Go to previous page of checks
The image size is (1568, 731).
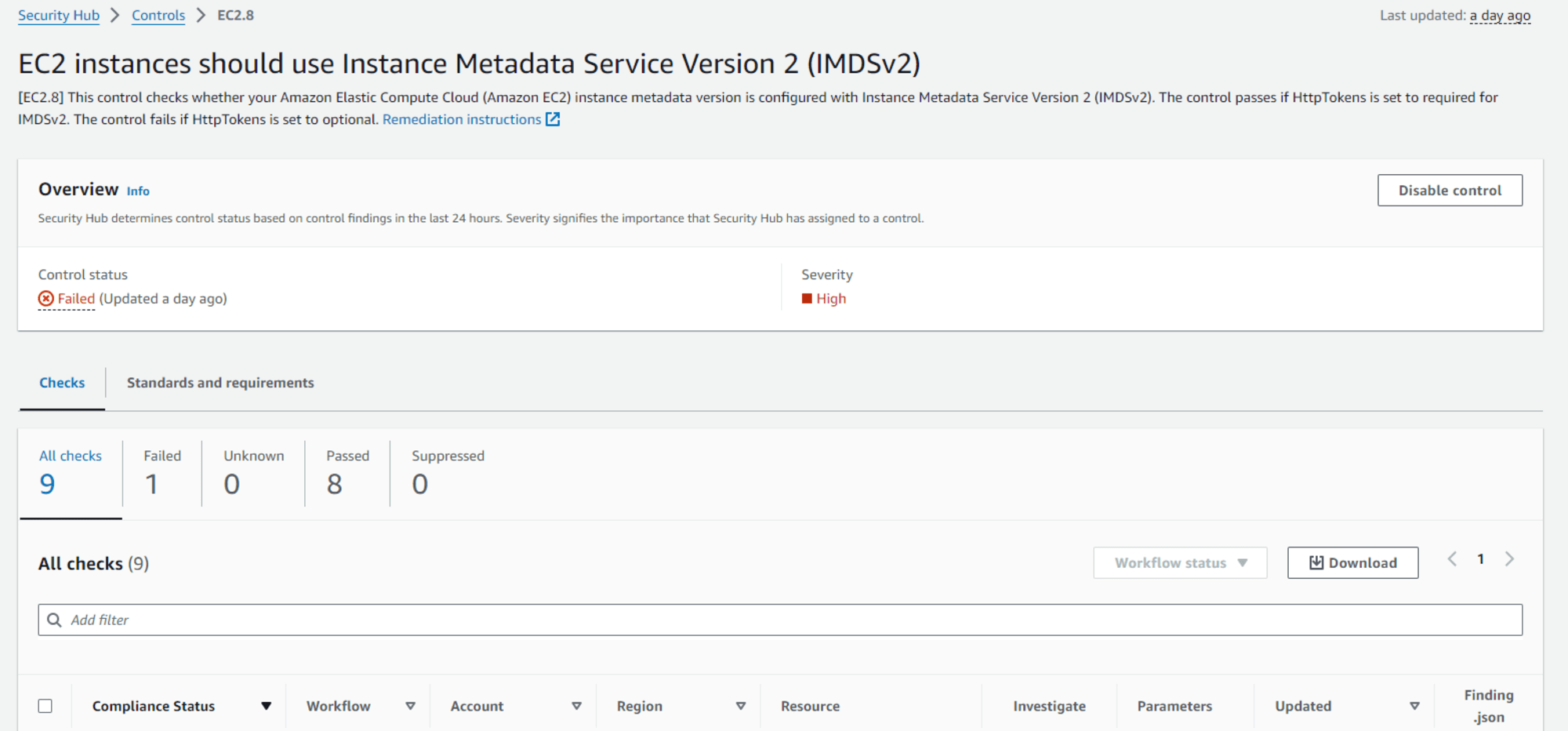pos(1452,559)
